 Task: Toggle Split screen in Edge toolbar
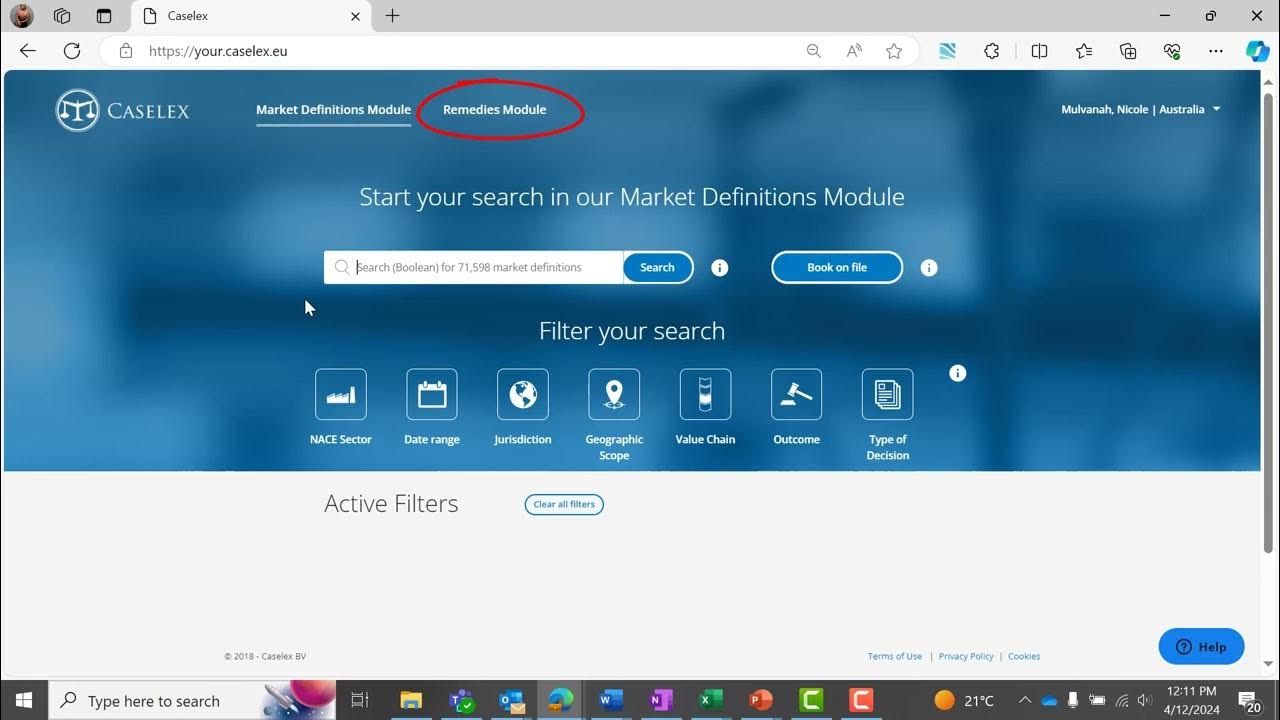(x=1039, y=51)
